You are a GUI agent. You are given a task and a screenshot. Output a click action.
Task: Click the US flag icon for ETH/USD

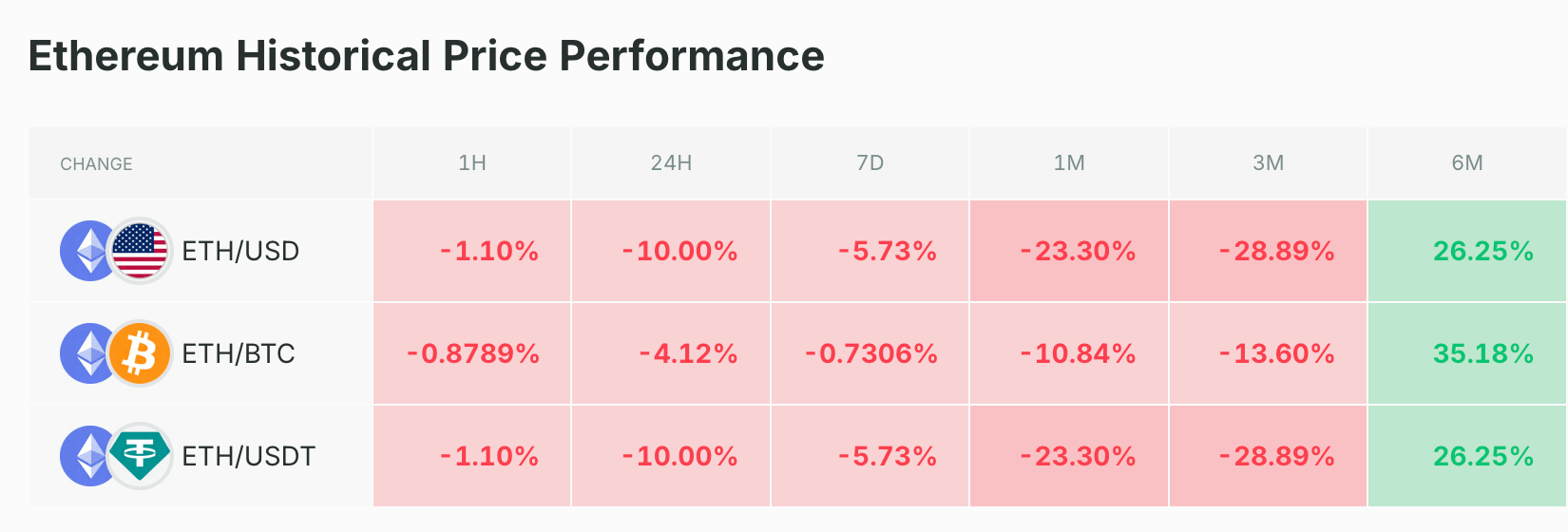141,251
